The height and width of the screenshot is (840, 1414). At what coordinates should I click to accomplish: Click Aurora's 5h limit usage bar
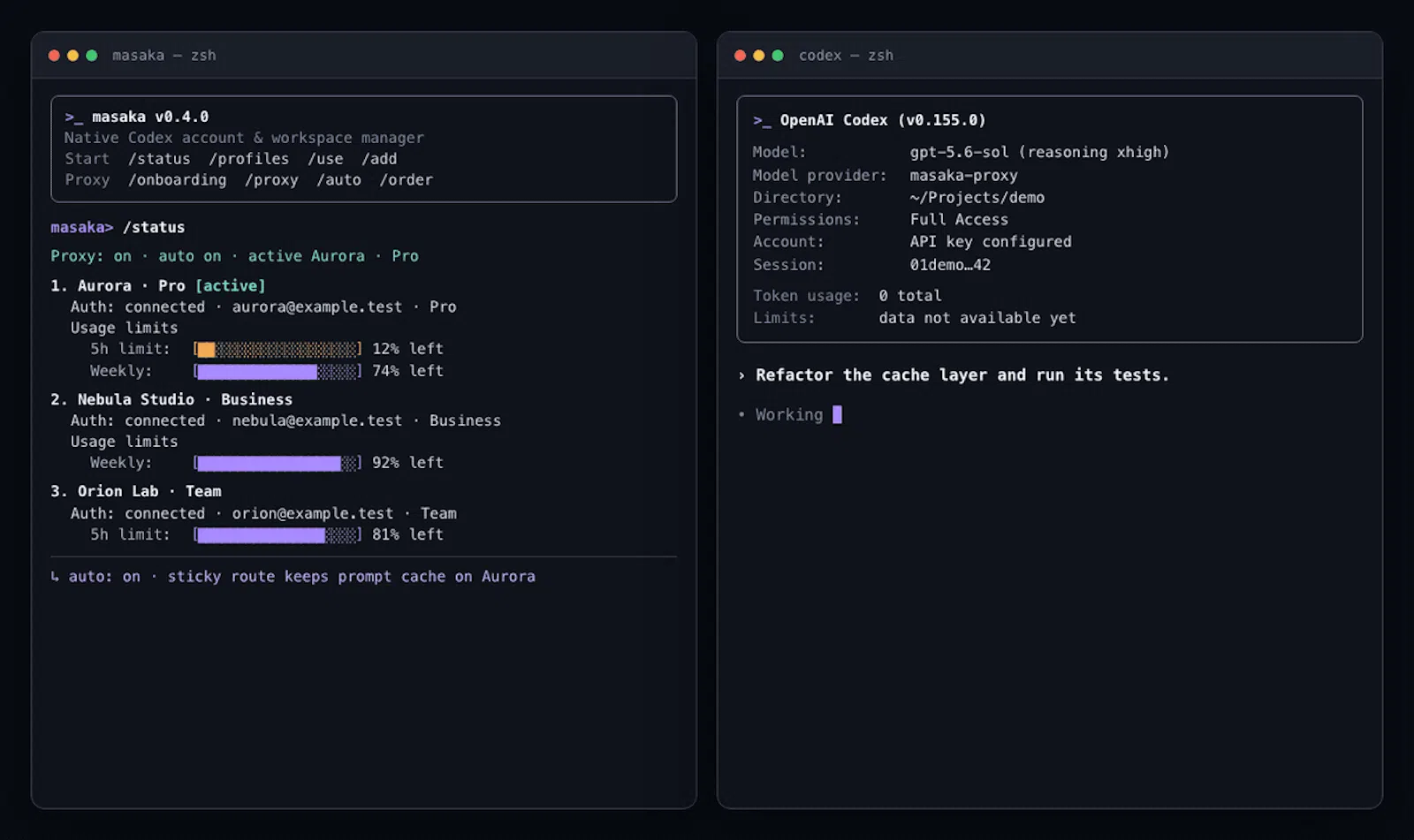277,350
